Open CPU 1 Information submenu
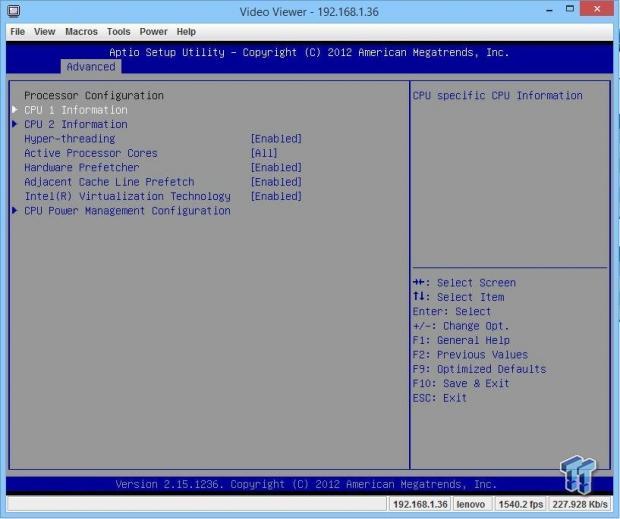This screenshot has height=519, width=620. click(76, 110)
